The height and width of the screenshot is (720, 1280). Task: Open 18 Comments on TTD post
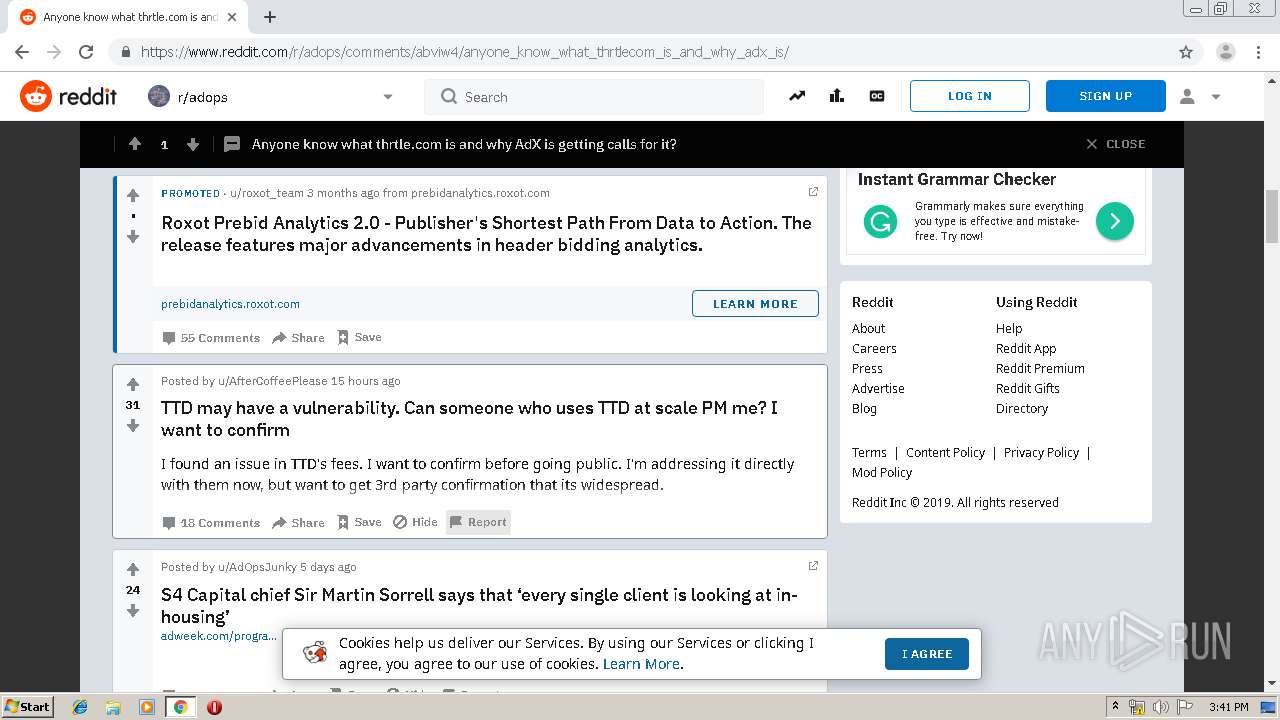[x=211, y=522]
